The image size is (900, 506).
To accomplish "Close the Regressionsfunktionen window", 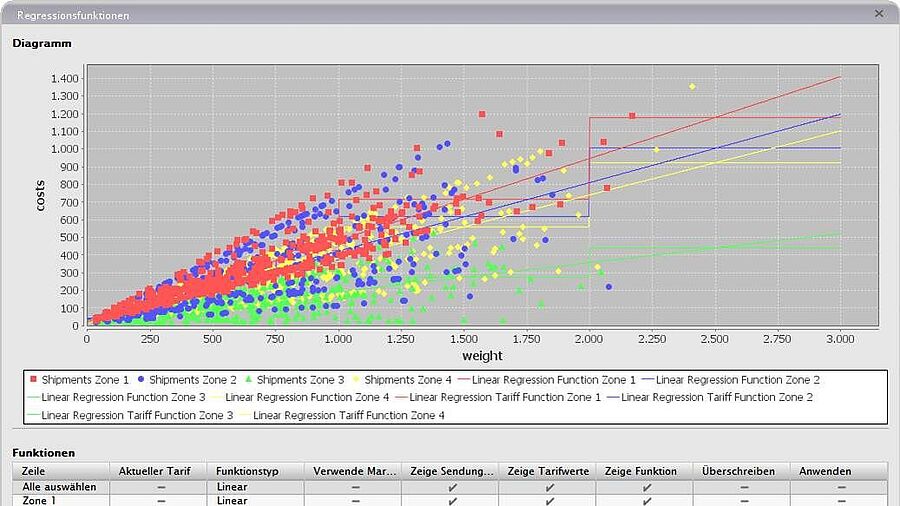I will [879, 14].
